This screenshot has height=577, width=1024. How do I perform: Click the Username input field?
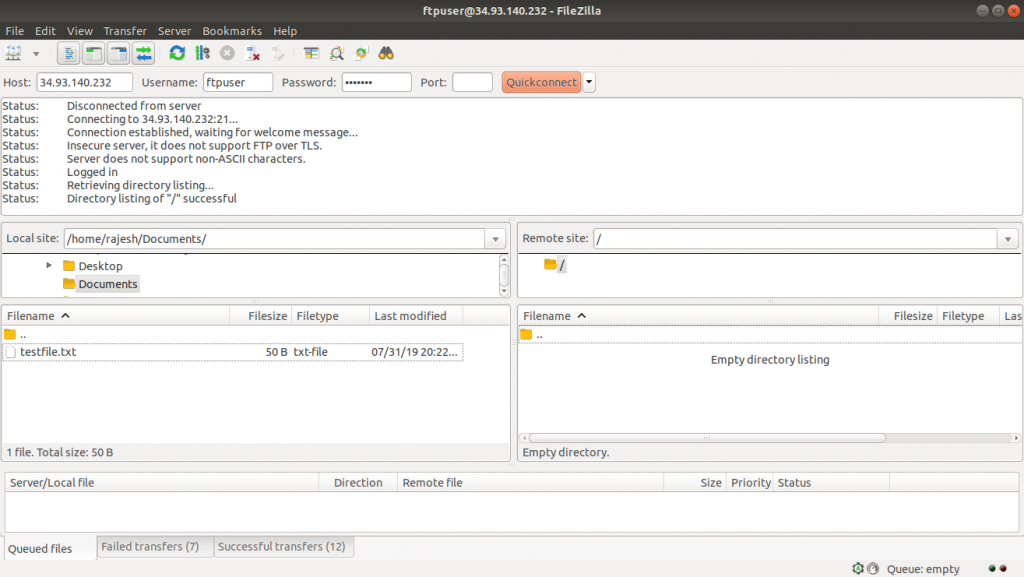pyautogui.click(x=238, y=82)
